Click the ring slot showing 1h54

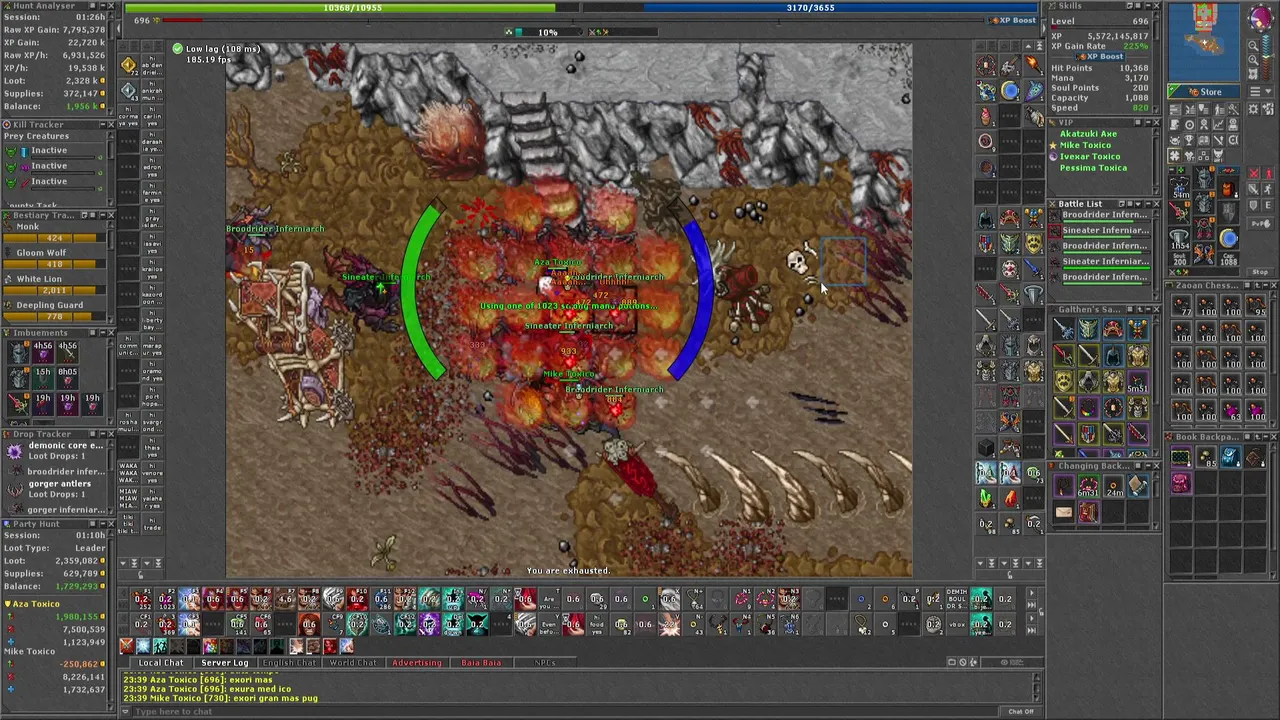point(1179,237)
